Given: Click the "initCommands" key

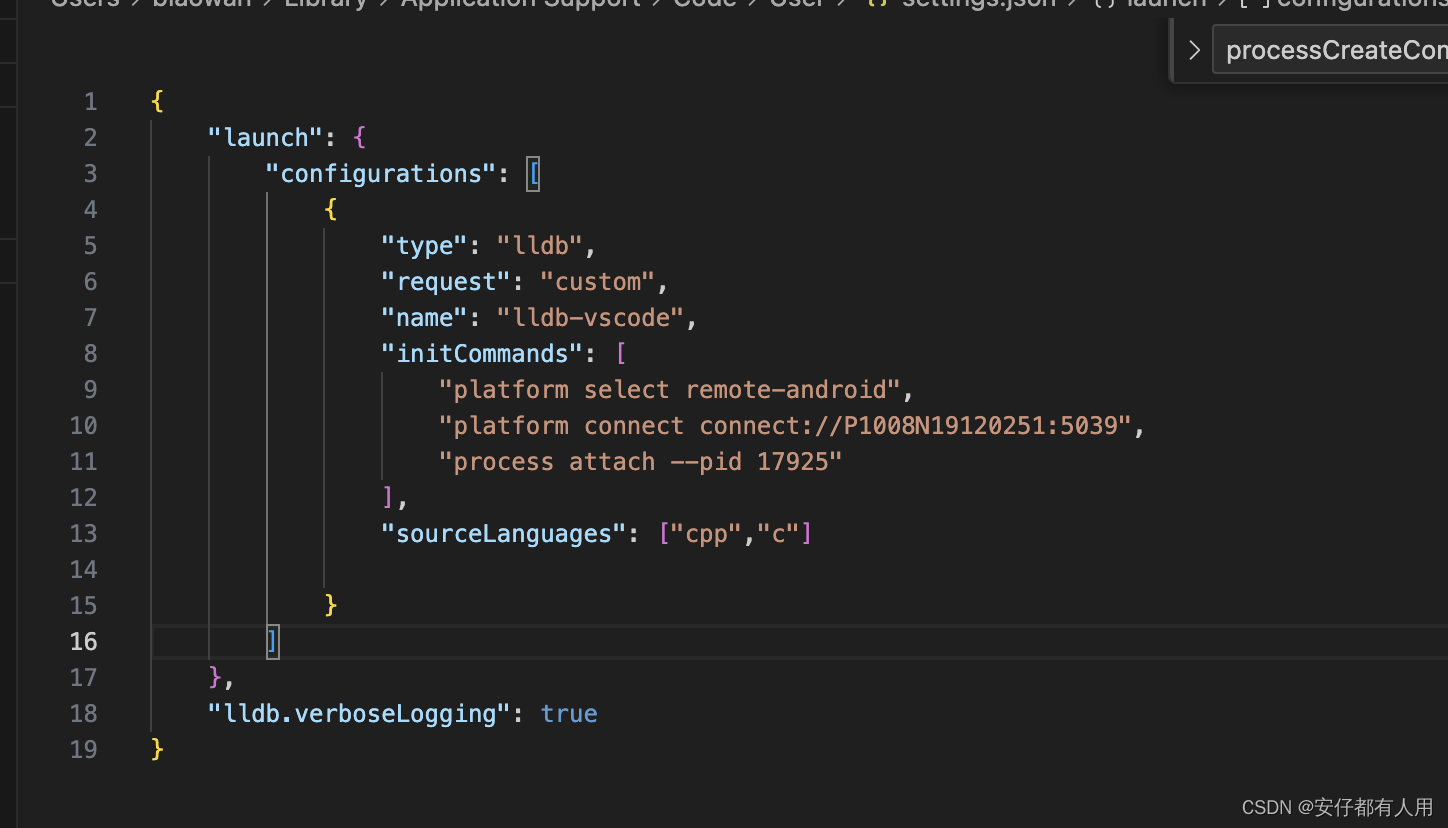Looking at the screenshot, I should point(482,354).
